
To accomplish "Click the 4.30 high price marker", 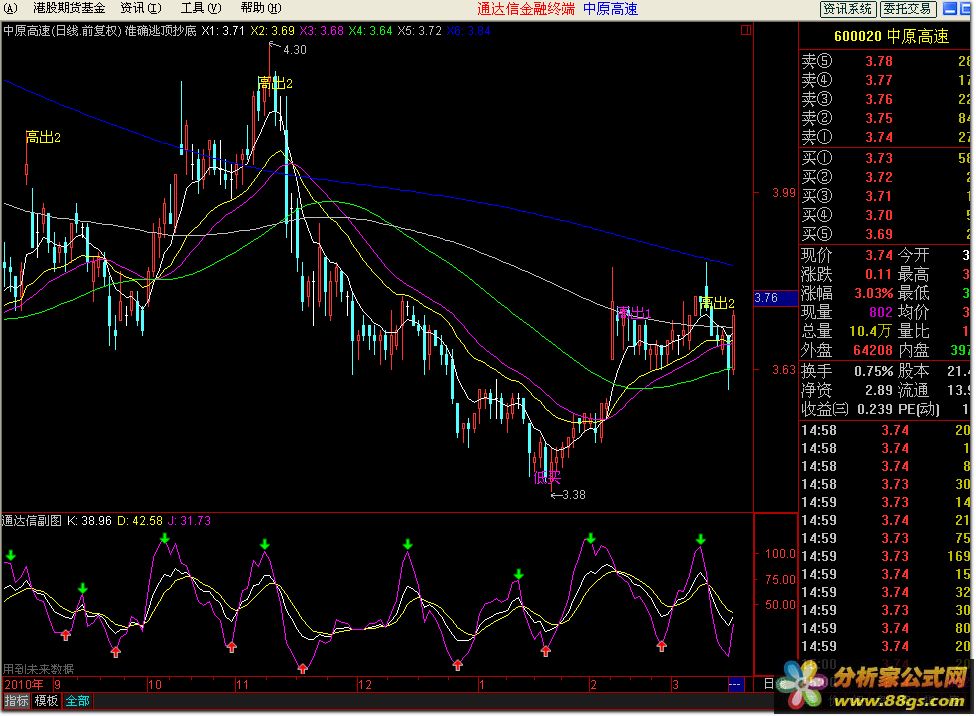I will coord(294,50).
